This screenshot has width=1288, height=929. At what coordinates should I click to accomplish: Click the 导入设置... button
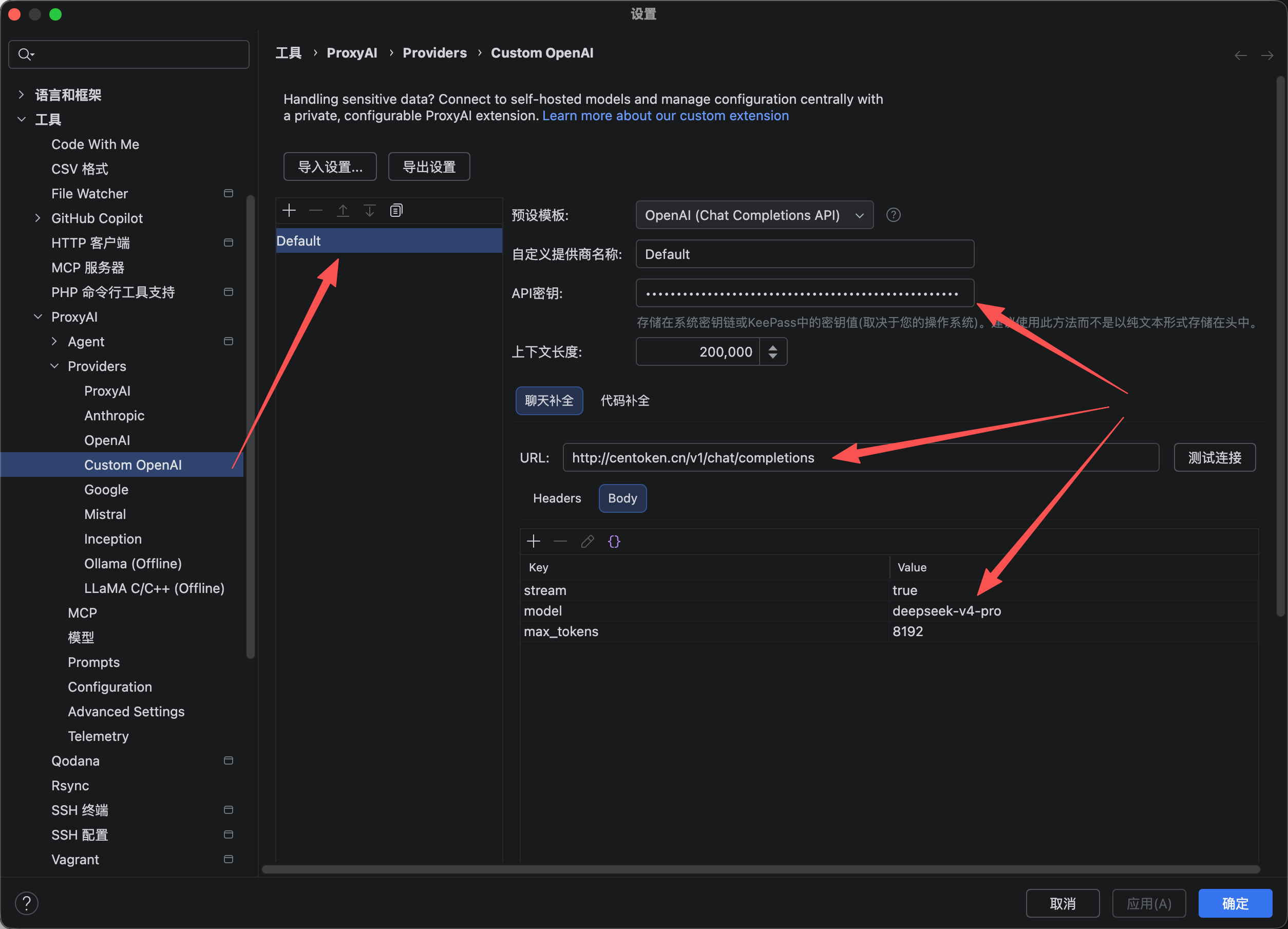coord(330,166)
